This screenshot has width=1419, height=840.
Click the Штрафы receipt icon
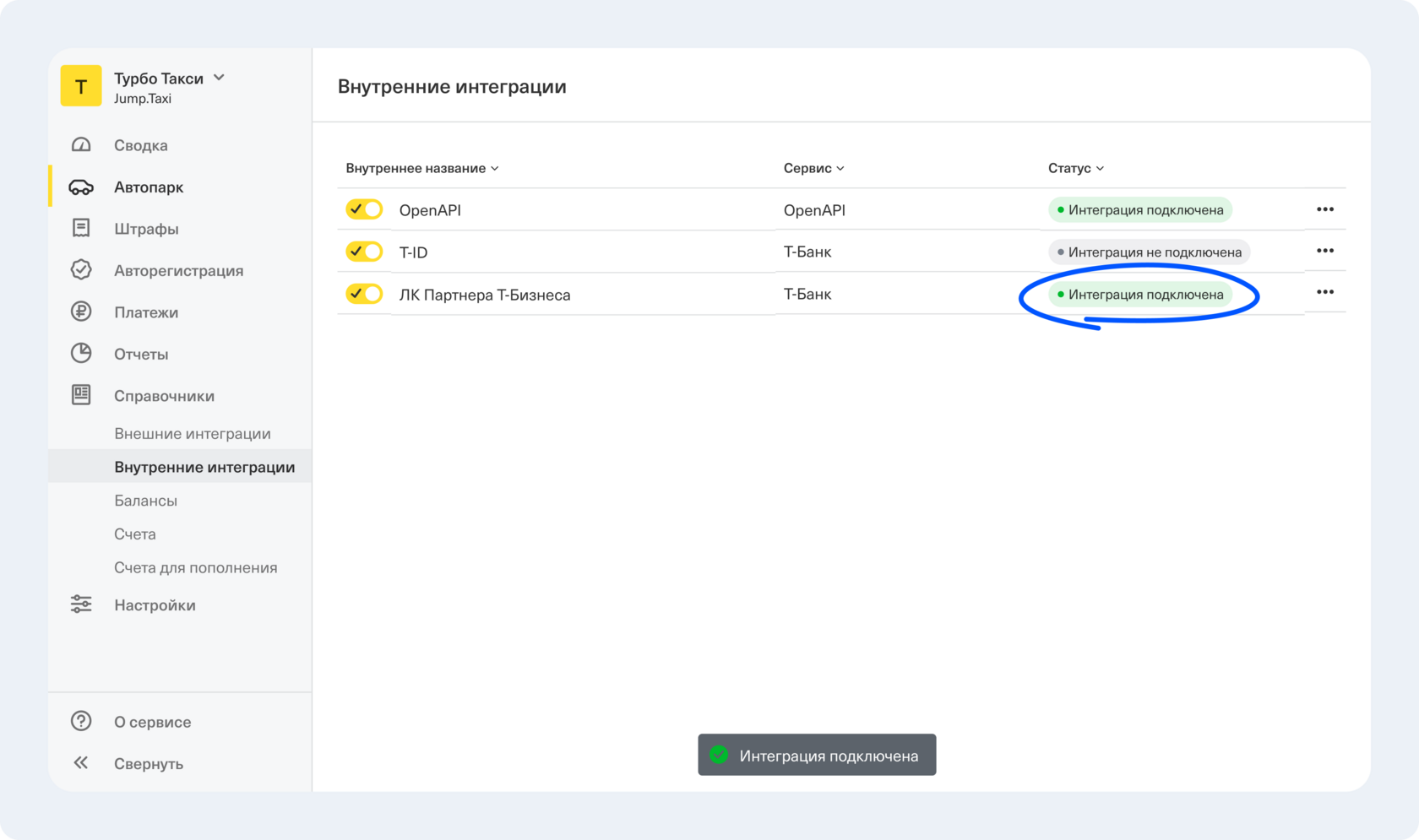(x=81, y=229)
